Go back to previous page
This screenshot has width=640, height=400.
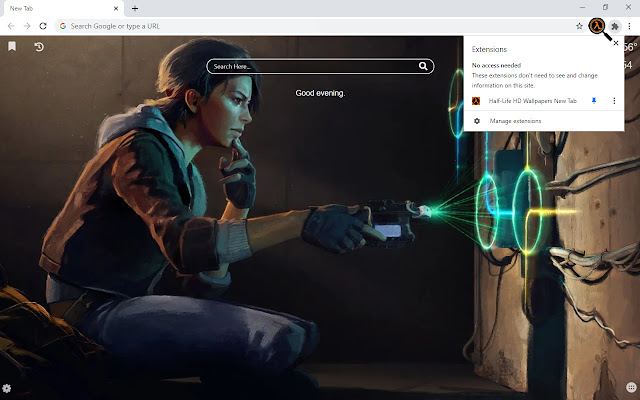11,26
